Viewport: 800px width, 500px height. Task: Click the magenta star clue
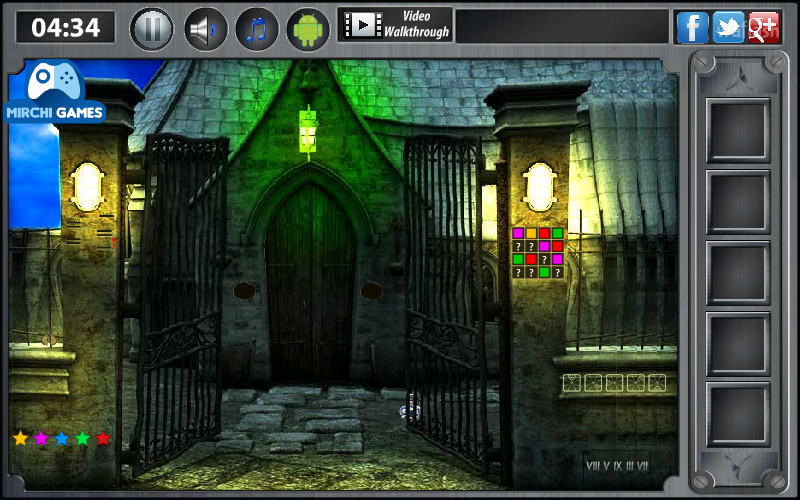tap(41, 438)
